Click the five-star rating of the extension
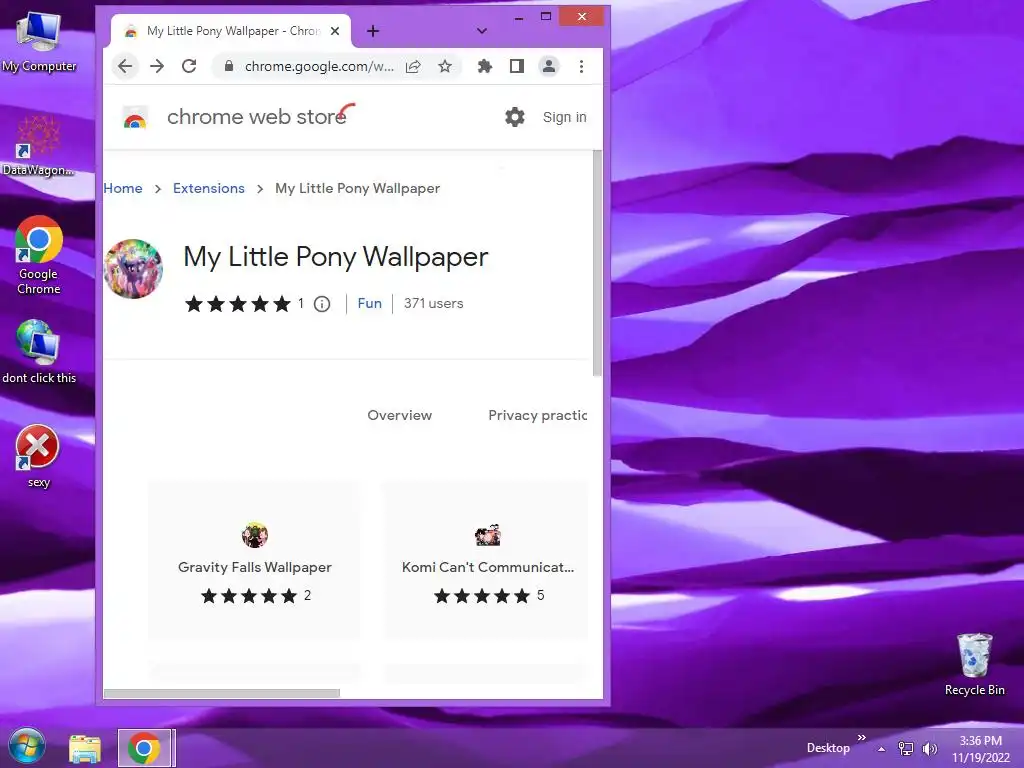This screenshot has width=1024, height=768. [x=238, y=304]
